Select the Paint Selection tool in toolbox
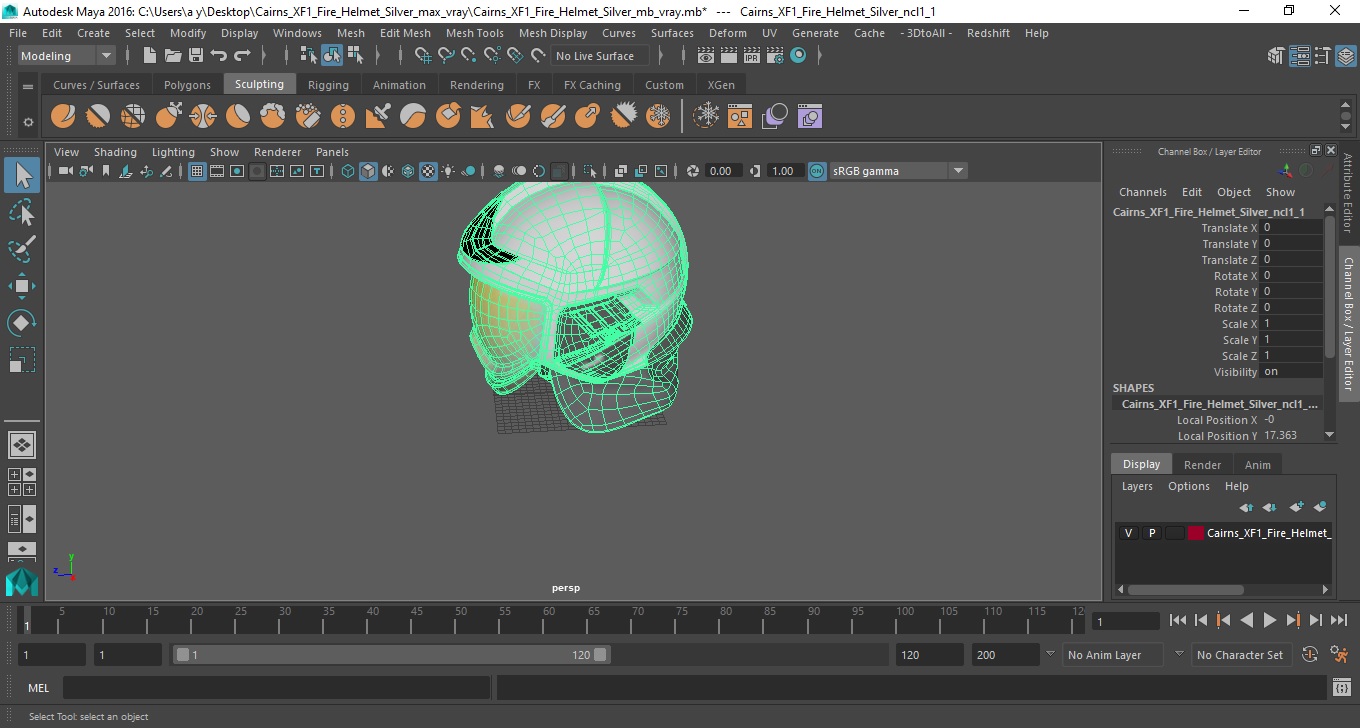Image resolution: width=1360 pixels, height=728 pixels. tap(22, 249)
